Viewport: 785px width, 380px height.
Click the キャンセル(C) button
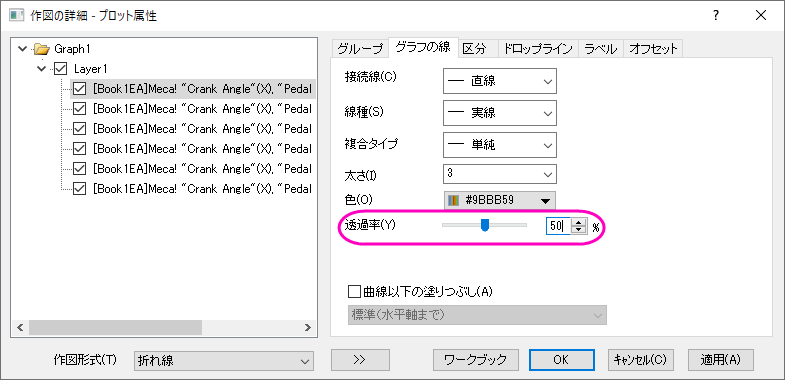(640, 359)
